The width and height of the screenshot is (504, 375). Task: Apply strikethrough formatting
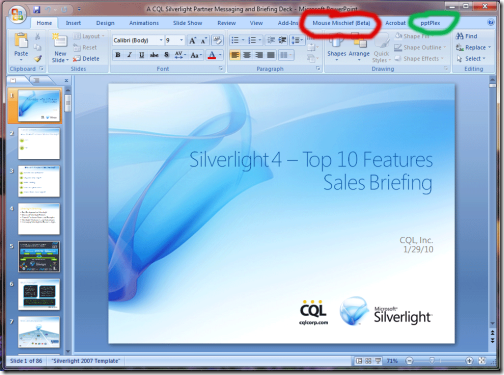(154, 55)
